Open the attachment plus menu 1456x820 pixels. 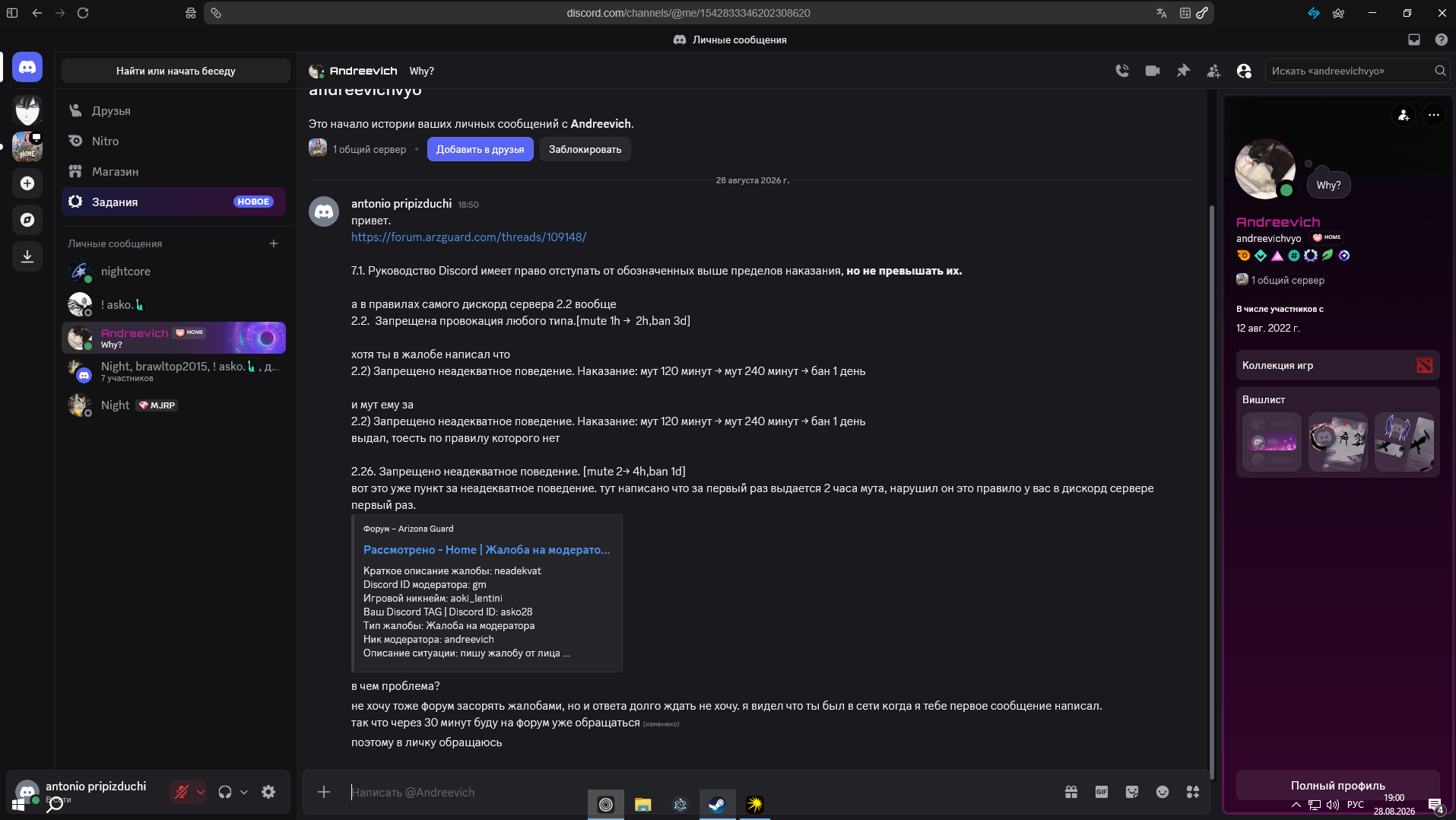click(324, 792)
